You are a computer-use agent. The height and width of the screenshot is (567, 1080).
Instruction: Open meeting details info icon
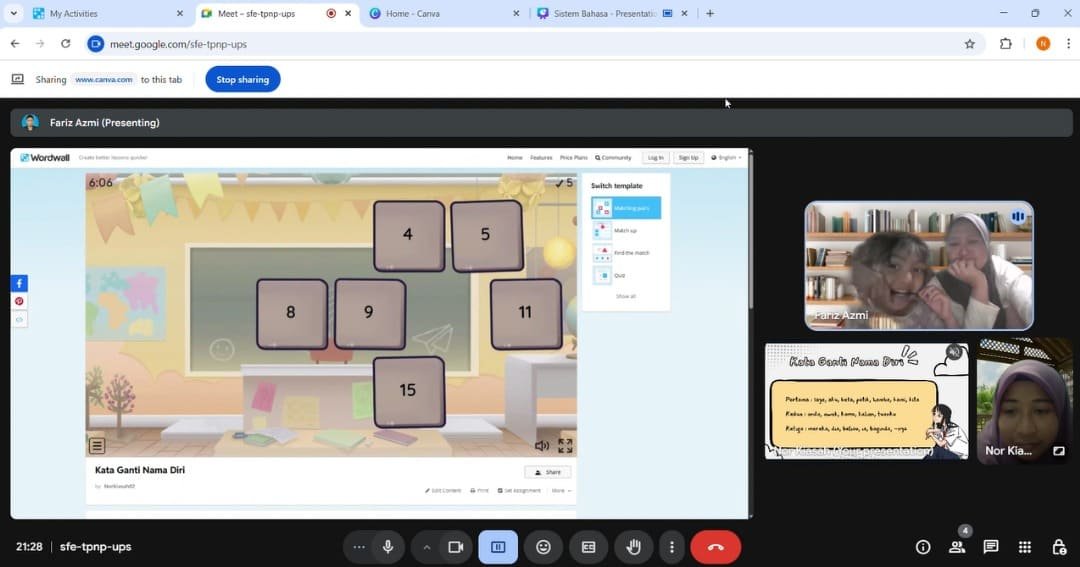click(923, 547)
